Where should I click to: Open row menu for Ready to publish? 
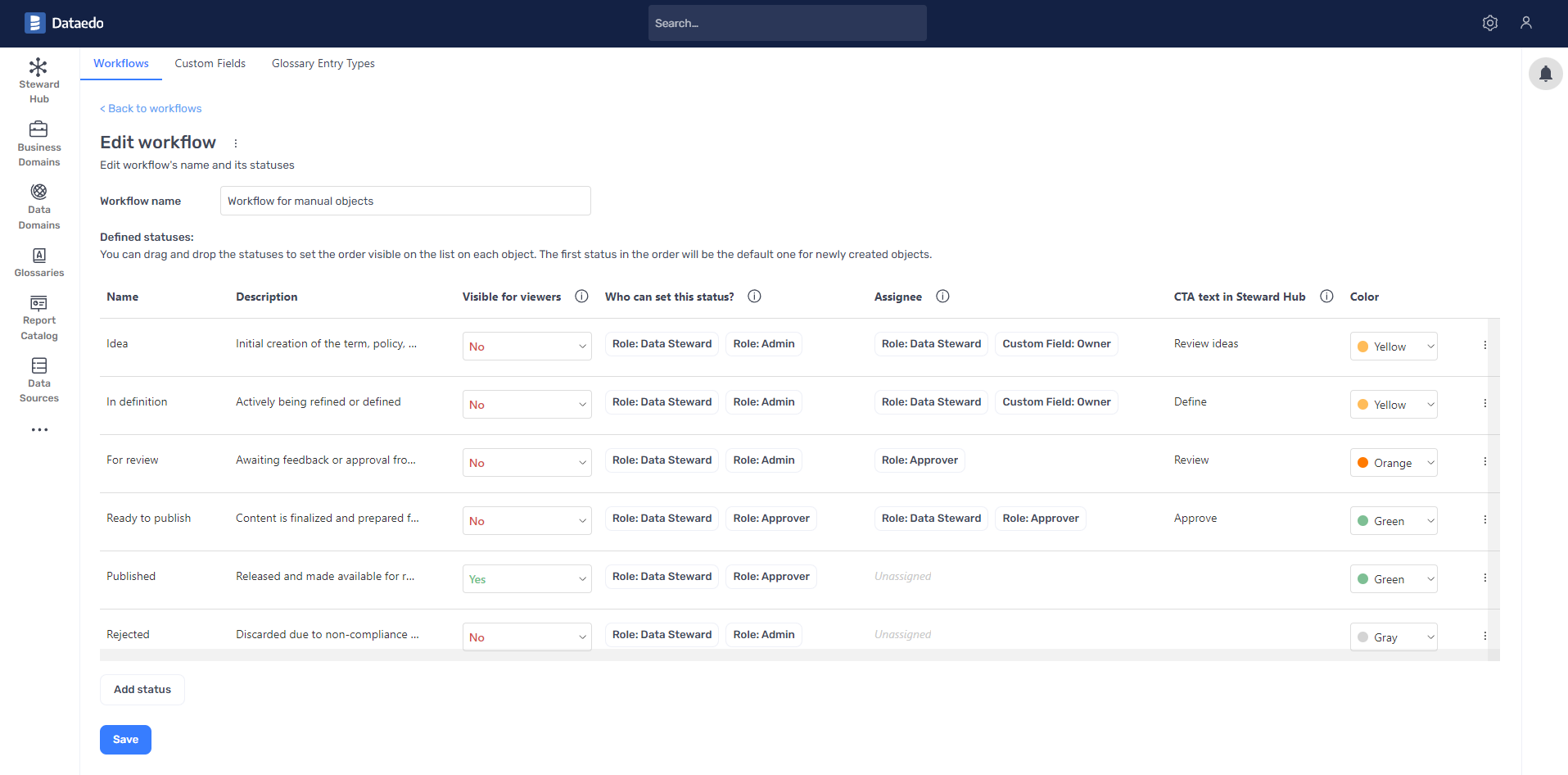tap(1484, 520)
